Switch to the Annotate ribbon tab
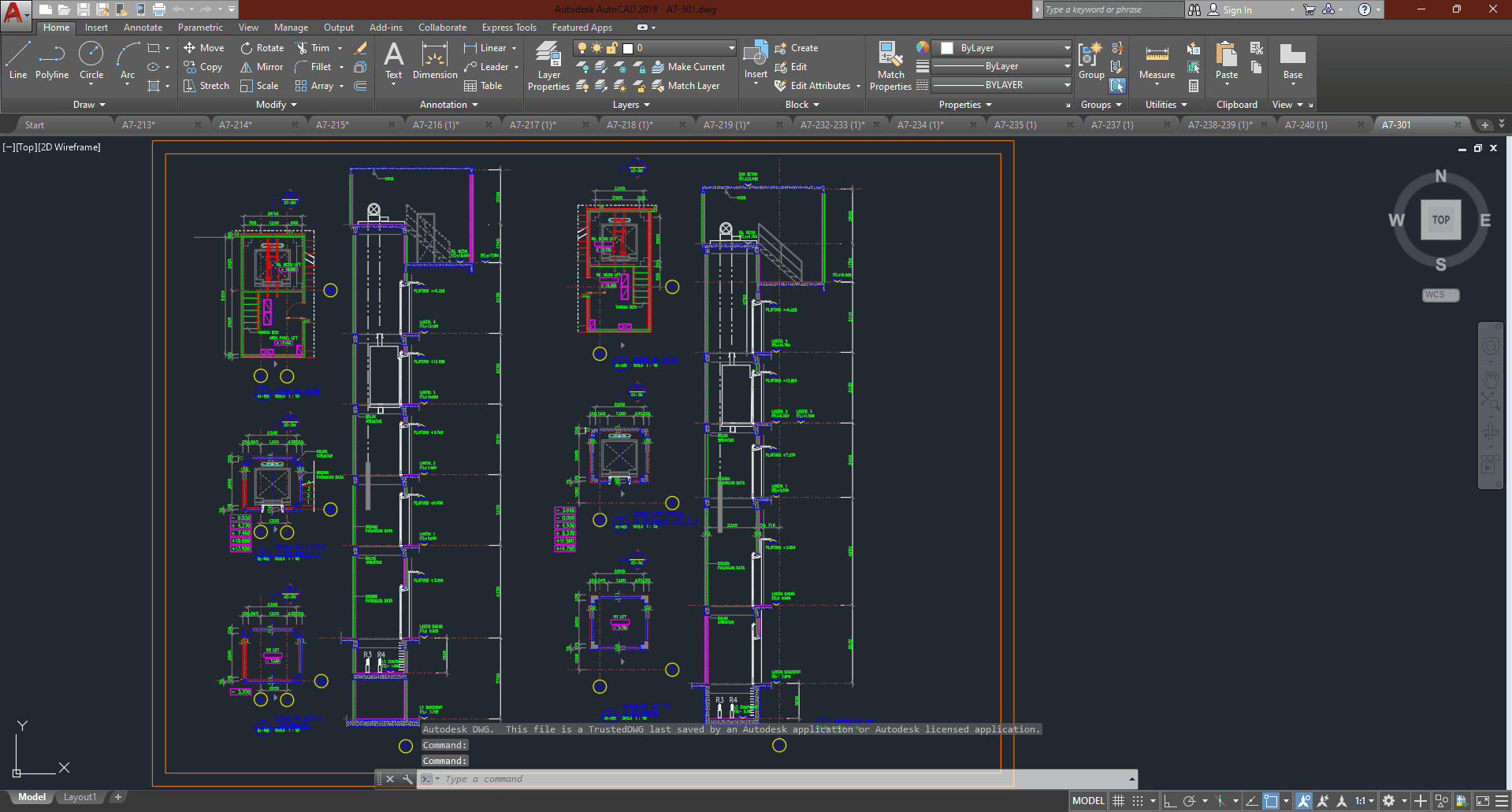Viewport: 1512px width, 812px height. click(x=143, y=28)
